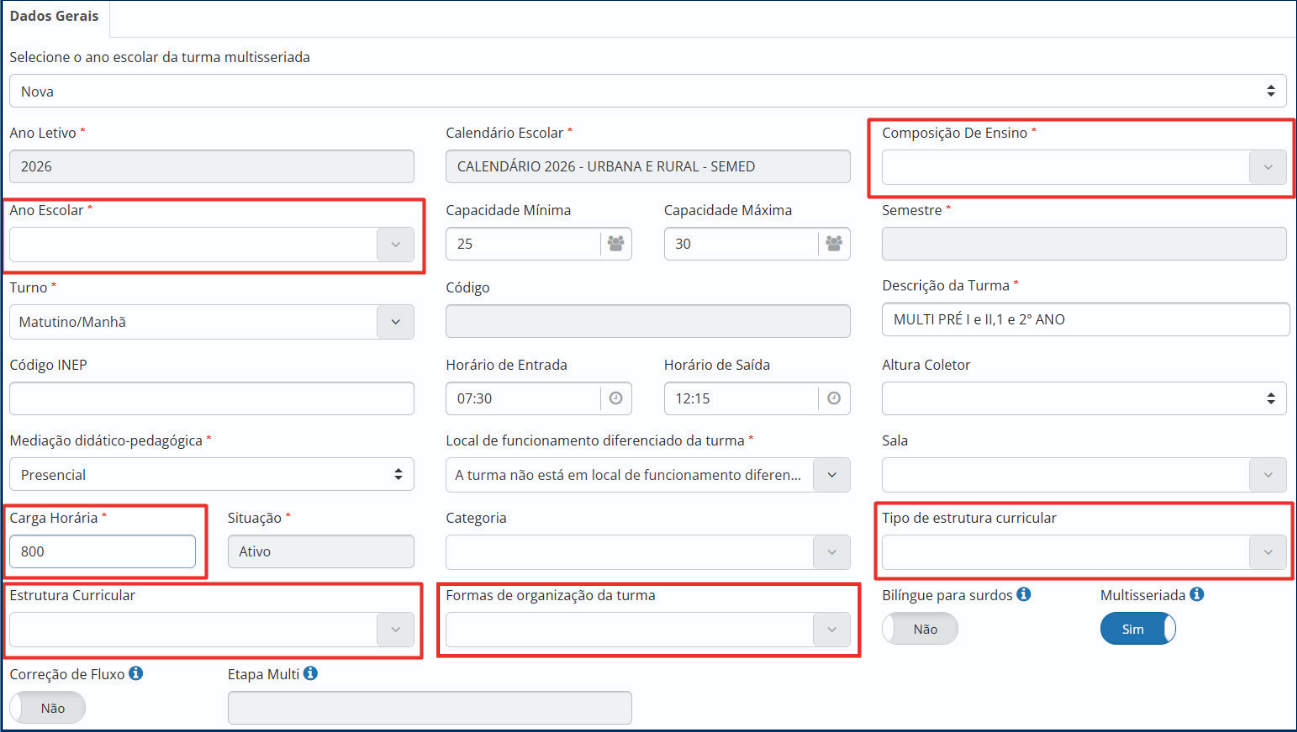The width and height of the screenshot is (1297, 732).
Task: Select the Dados Gerais tab
Action: [54, 17]
